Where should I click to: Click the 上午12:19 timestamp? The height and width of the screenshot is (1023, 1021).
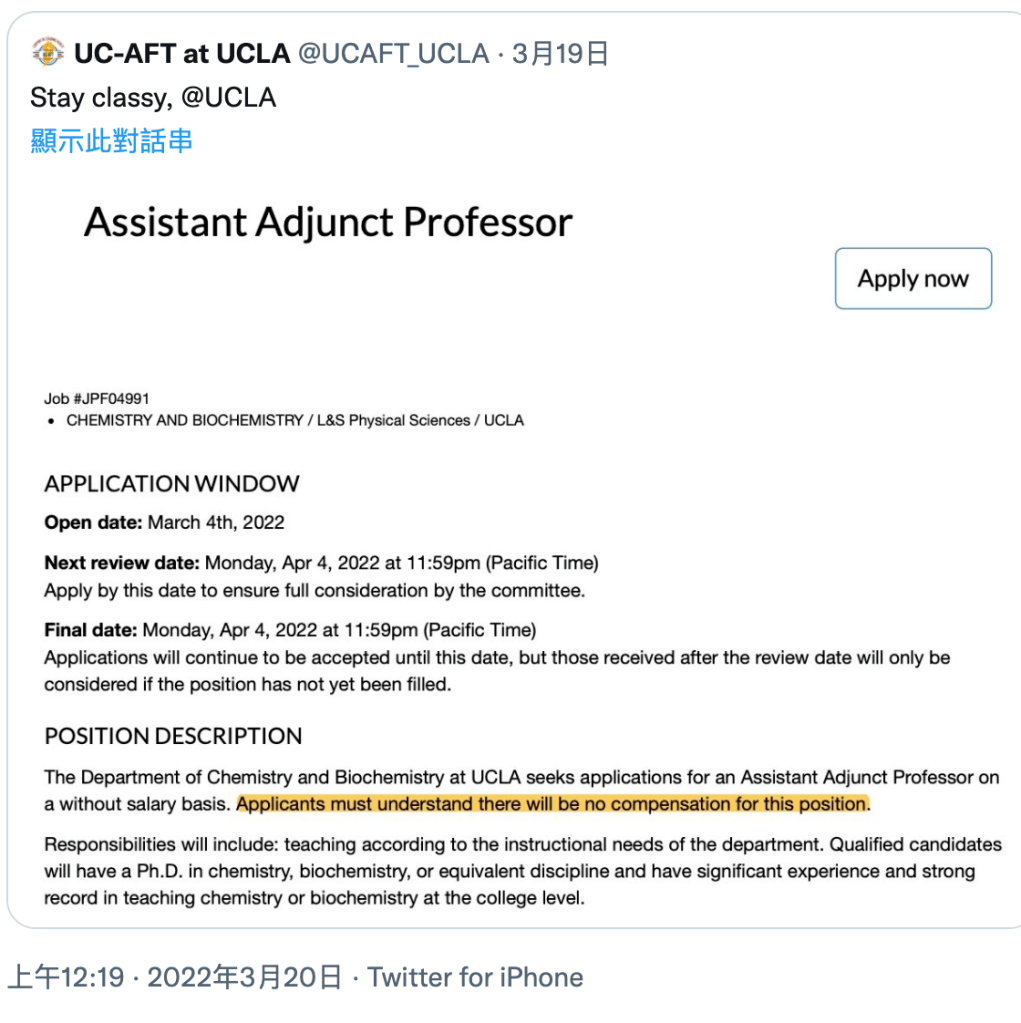(66, 977)
